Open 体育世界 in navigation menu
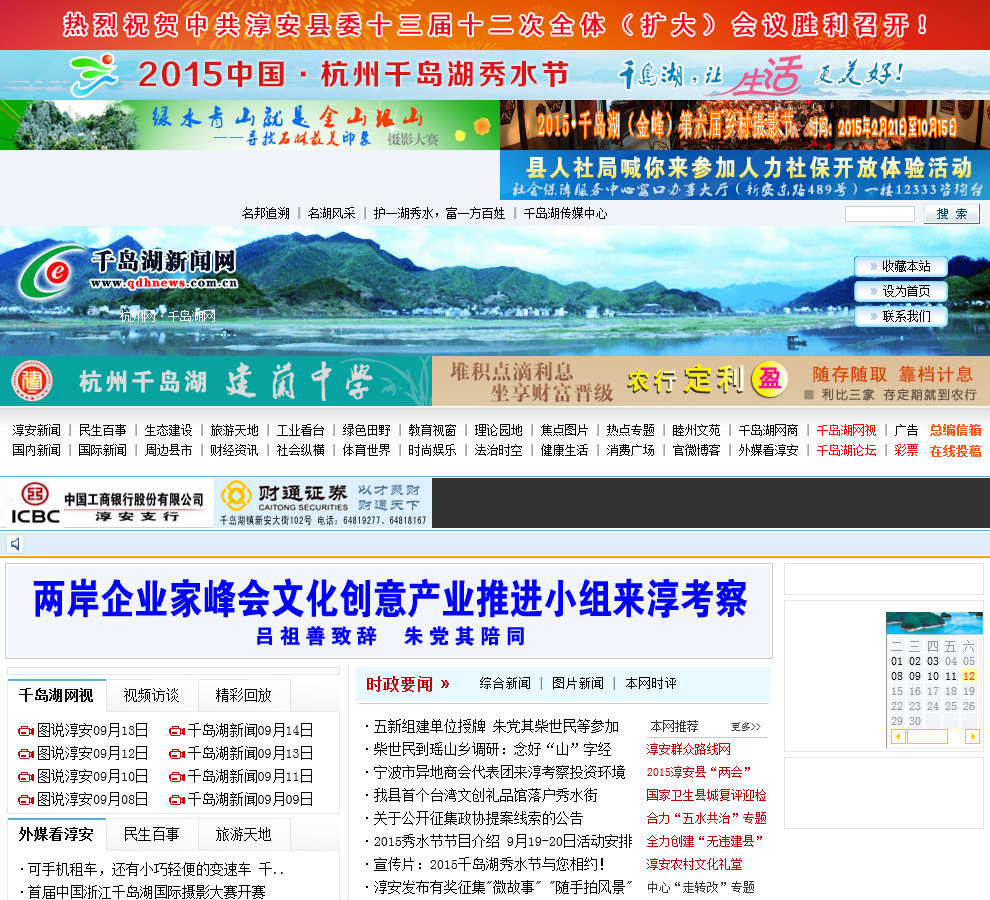Viewport: 990px width, 900px height. click(x=366, y=450)
